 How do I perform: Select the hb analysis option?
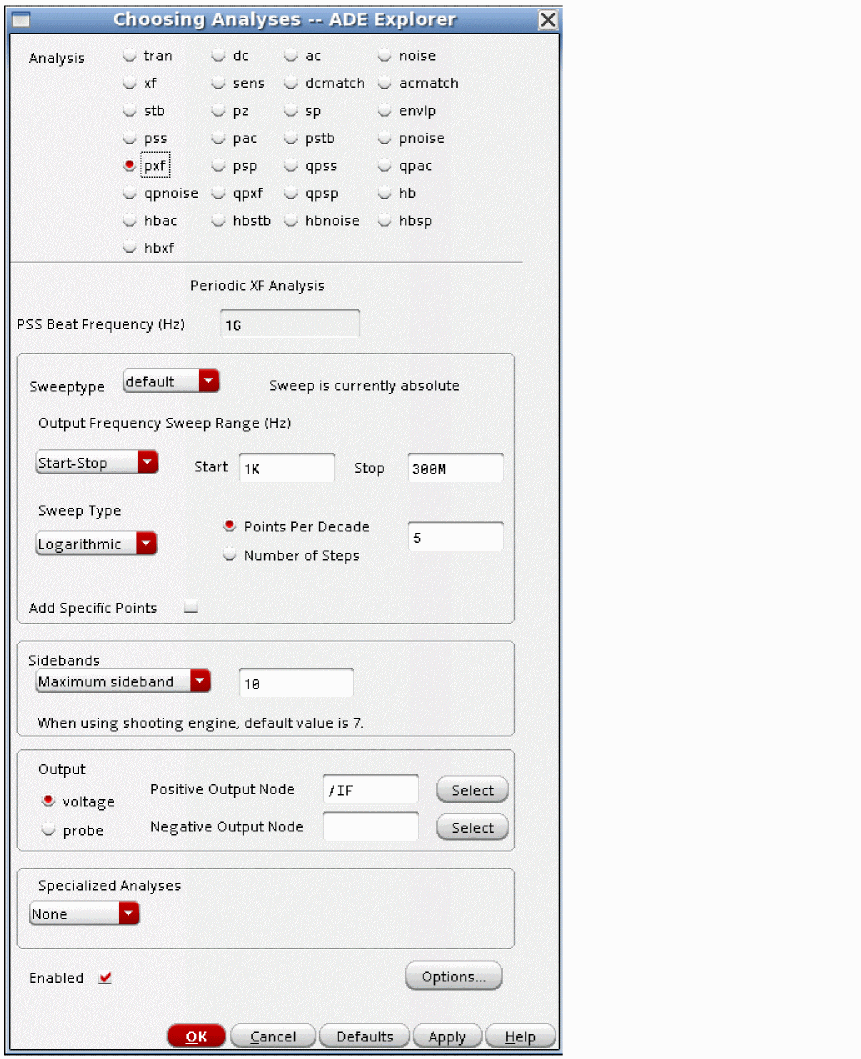click(x=384, y=193)
